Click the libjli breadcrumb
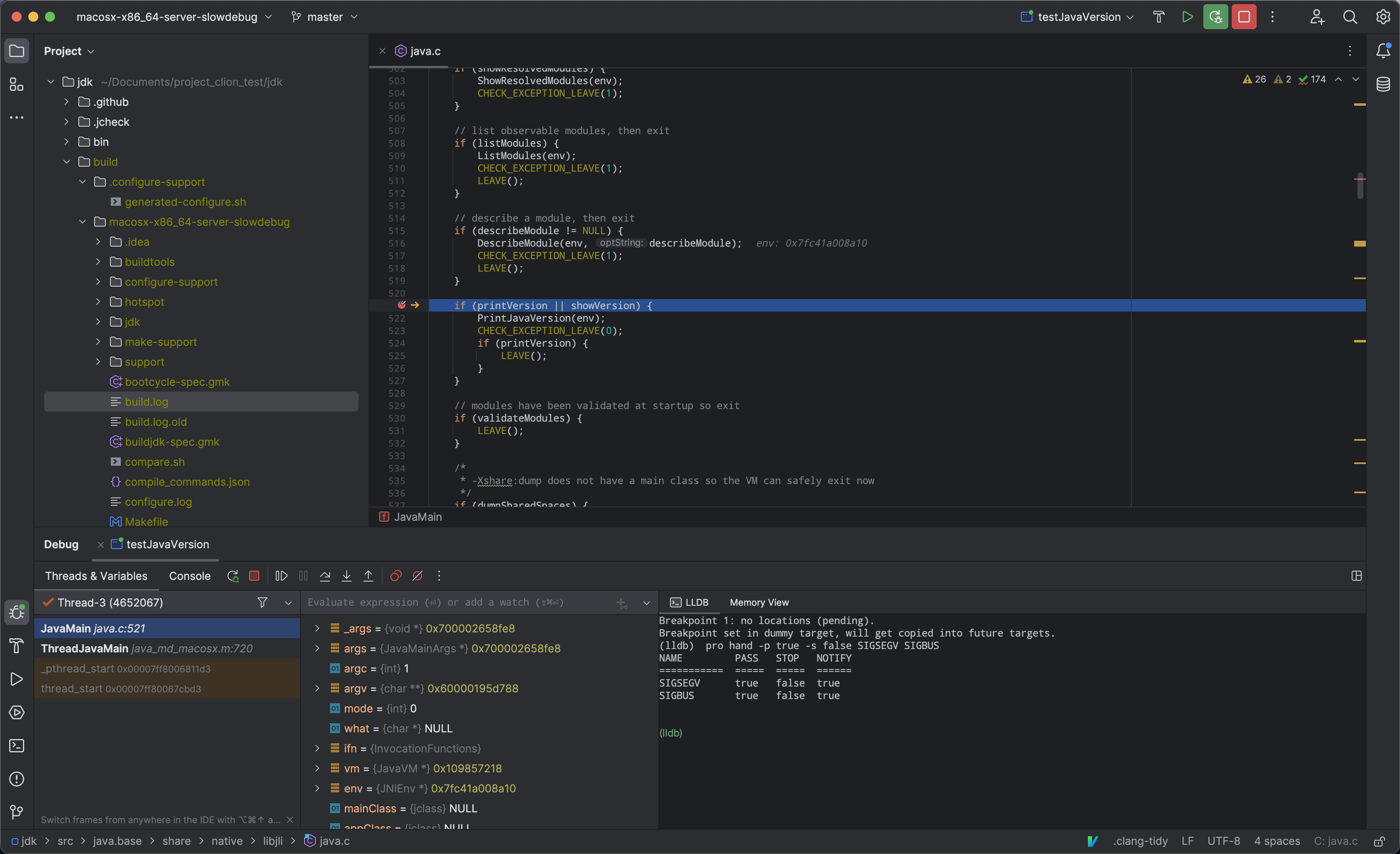The width and height of the screenshot is (1400, 854). point(273,841)
